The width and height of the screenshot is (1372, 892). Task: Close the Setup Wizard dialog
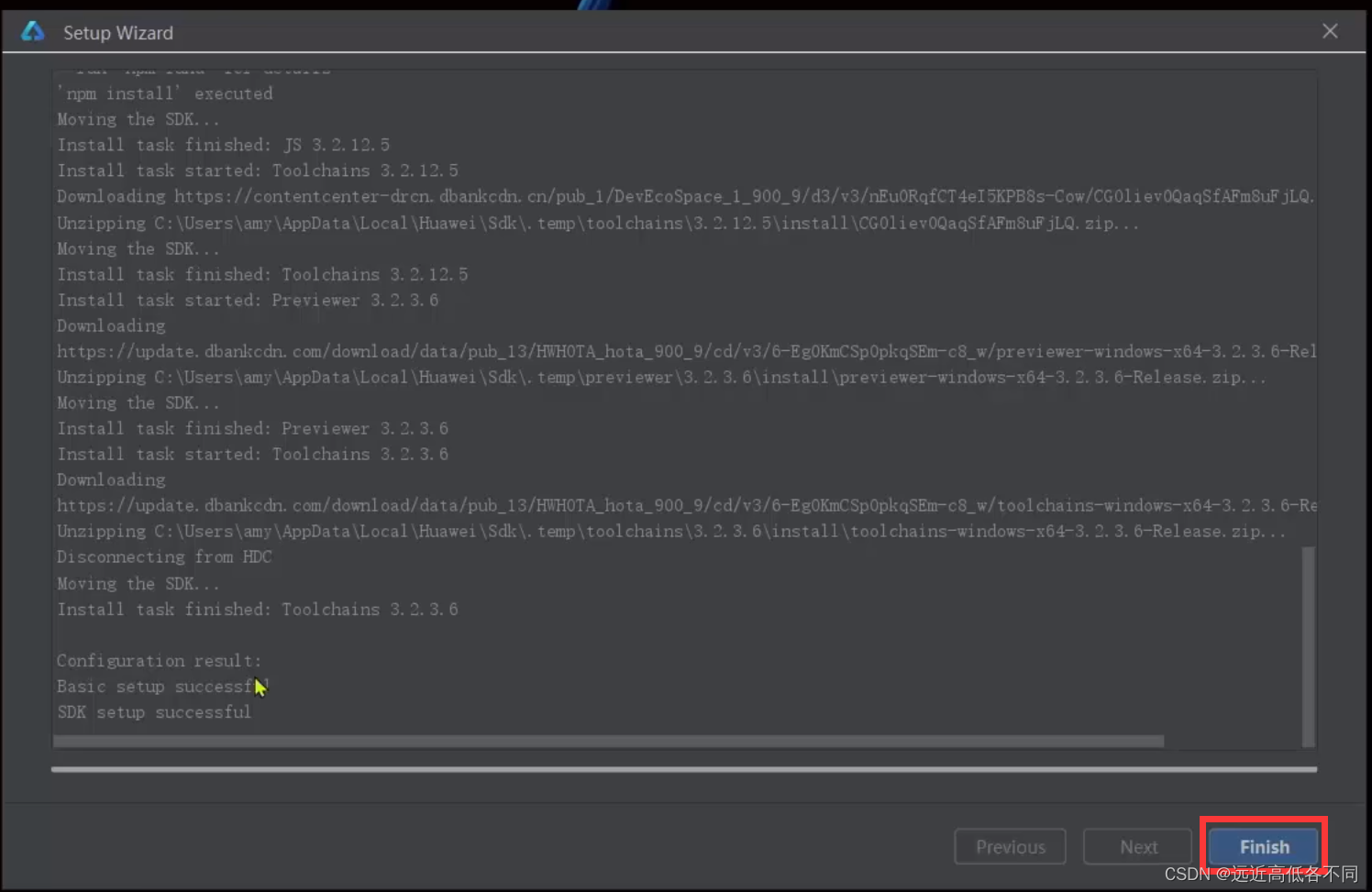pyautogui.click(x=1330, y=31)
